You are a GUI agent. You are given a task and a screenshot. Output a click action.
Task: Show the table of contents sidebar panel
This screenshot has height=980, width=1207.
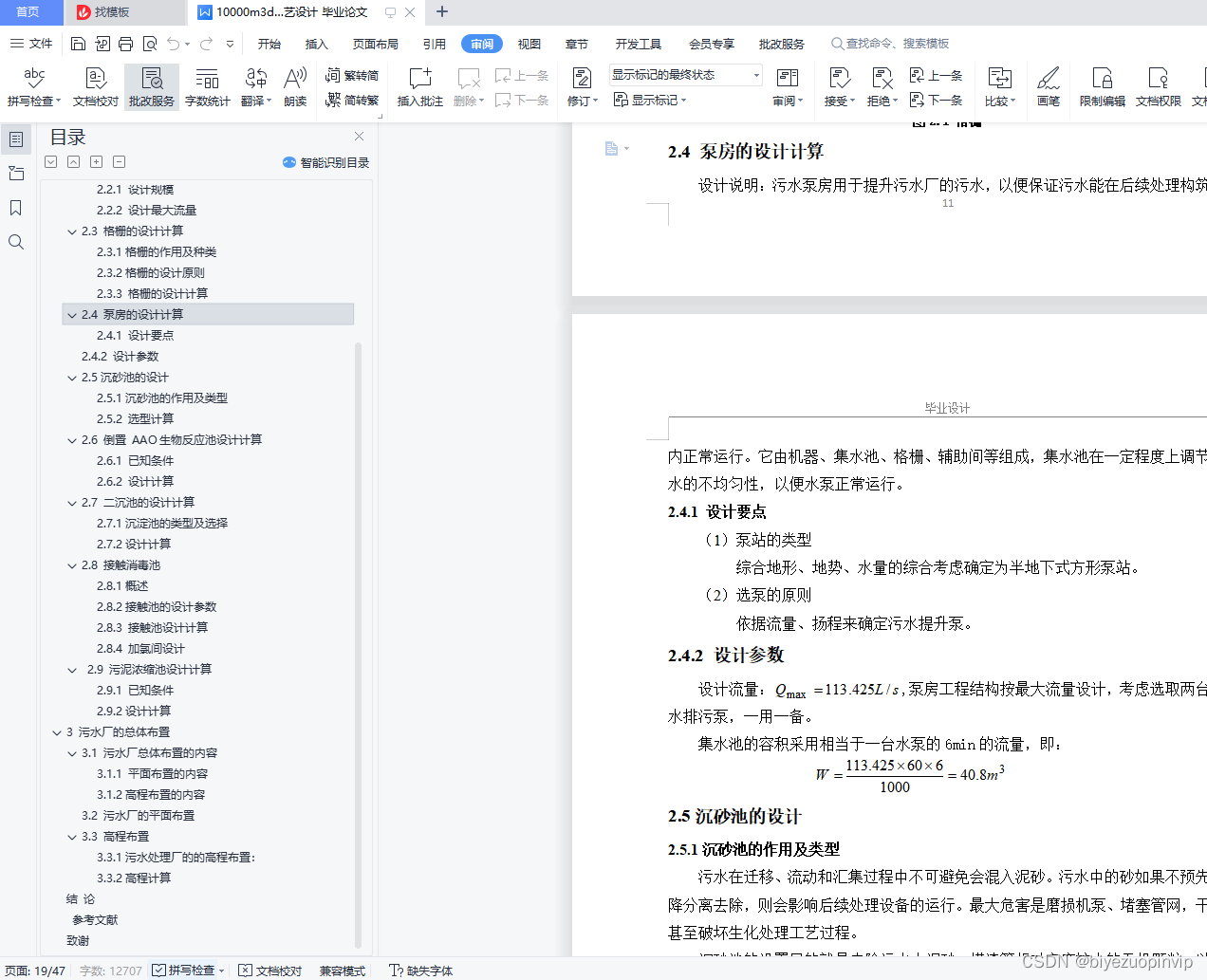tap(15, 139)
